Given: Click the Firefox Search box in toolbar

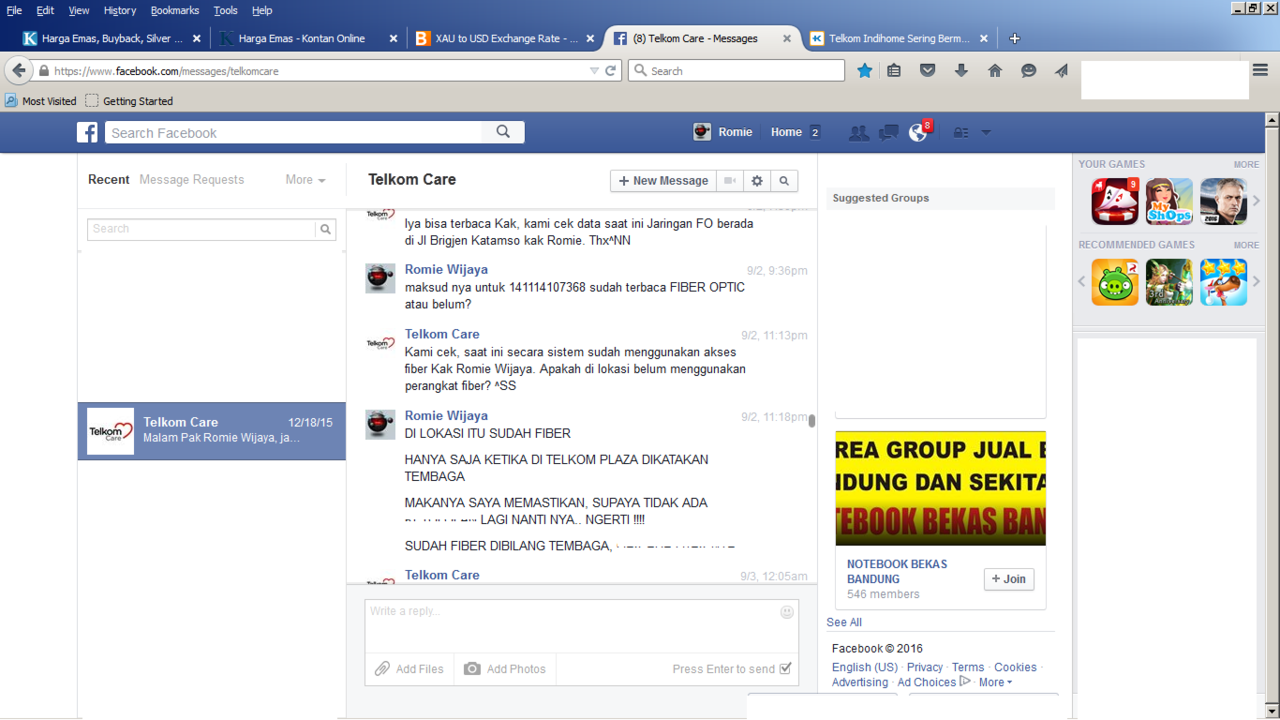Looking at the screenshot, I should [737, 71].
